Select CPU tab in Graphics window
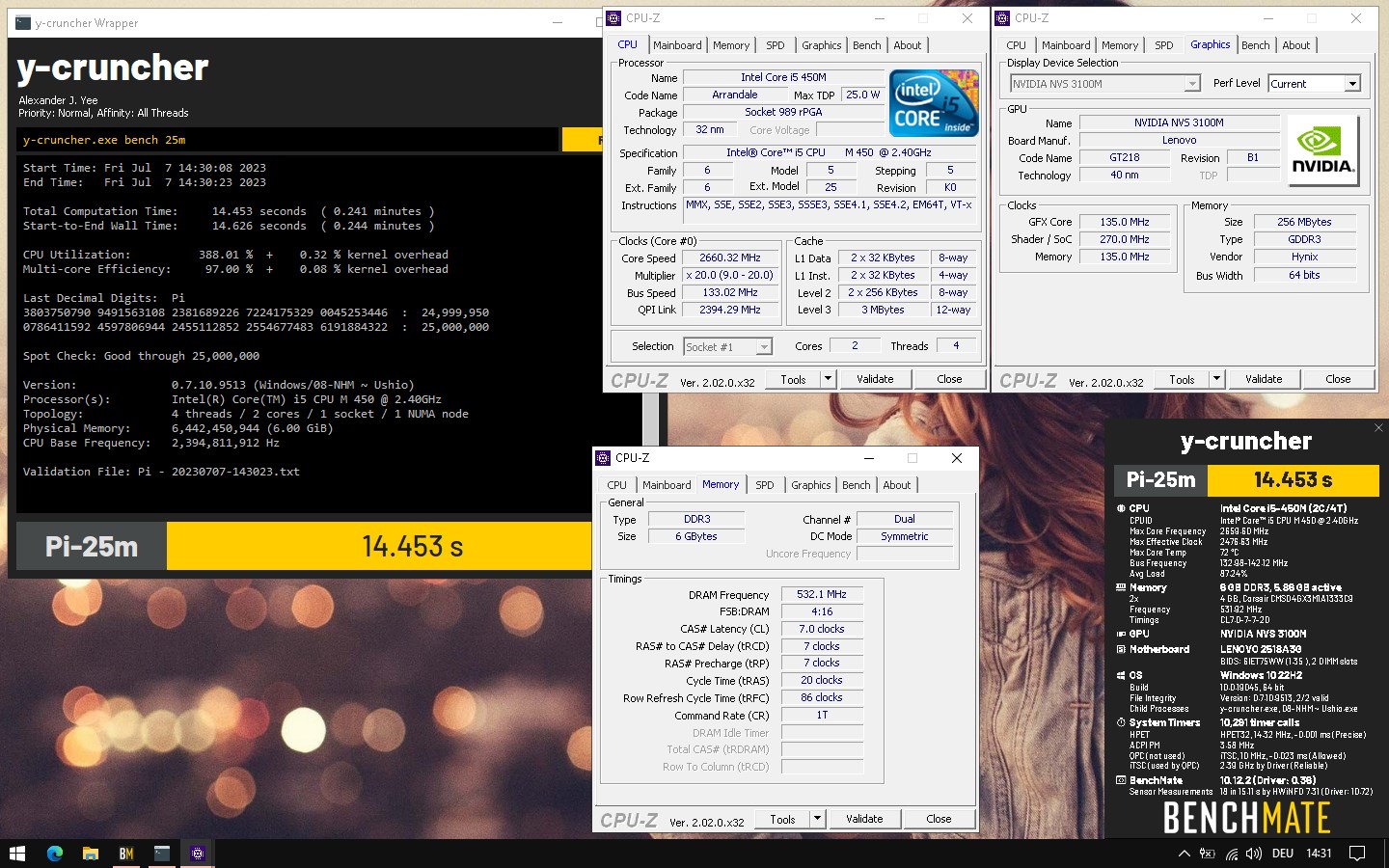Screen dimensions: 1389x868 tap(1016, 45)
